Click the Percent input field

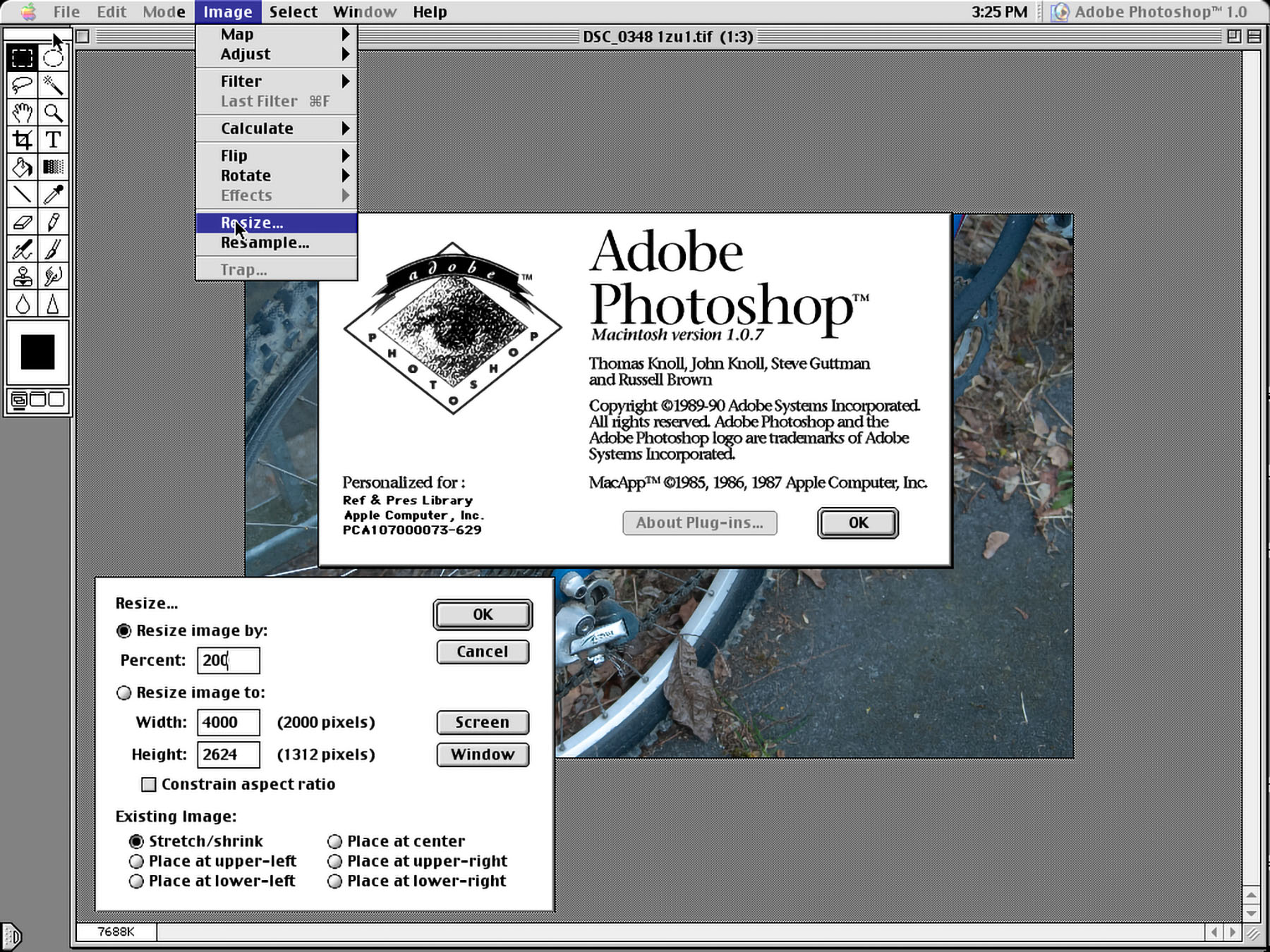pyautogui.click(x=229, y=660)
